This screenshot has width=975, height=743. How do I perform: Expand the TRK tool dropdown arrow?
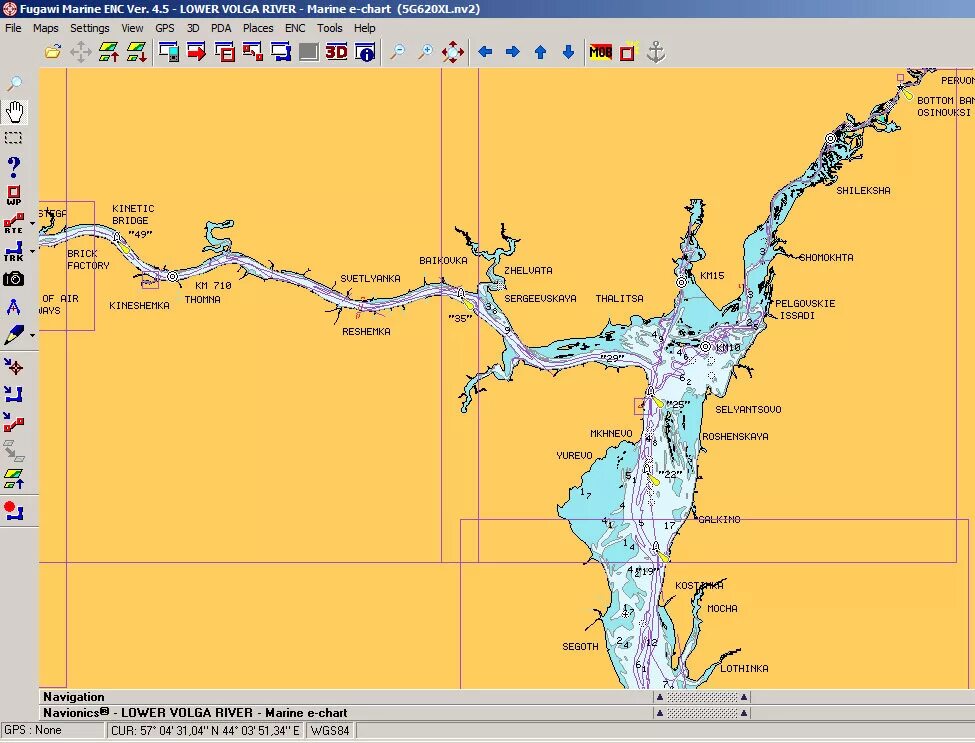[x=32, y=251]
